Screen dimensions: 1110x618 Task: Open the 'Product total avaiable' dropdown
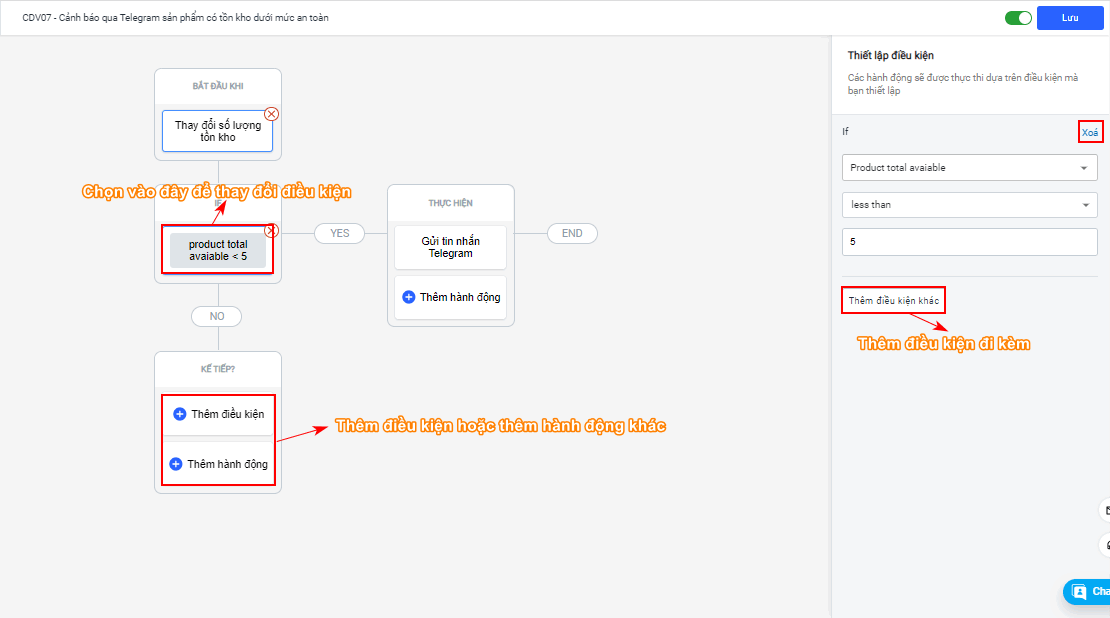click(x=969, y=168)
